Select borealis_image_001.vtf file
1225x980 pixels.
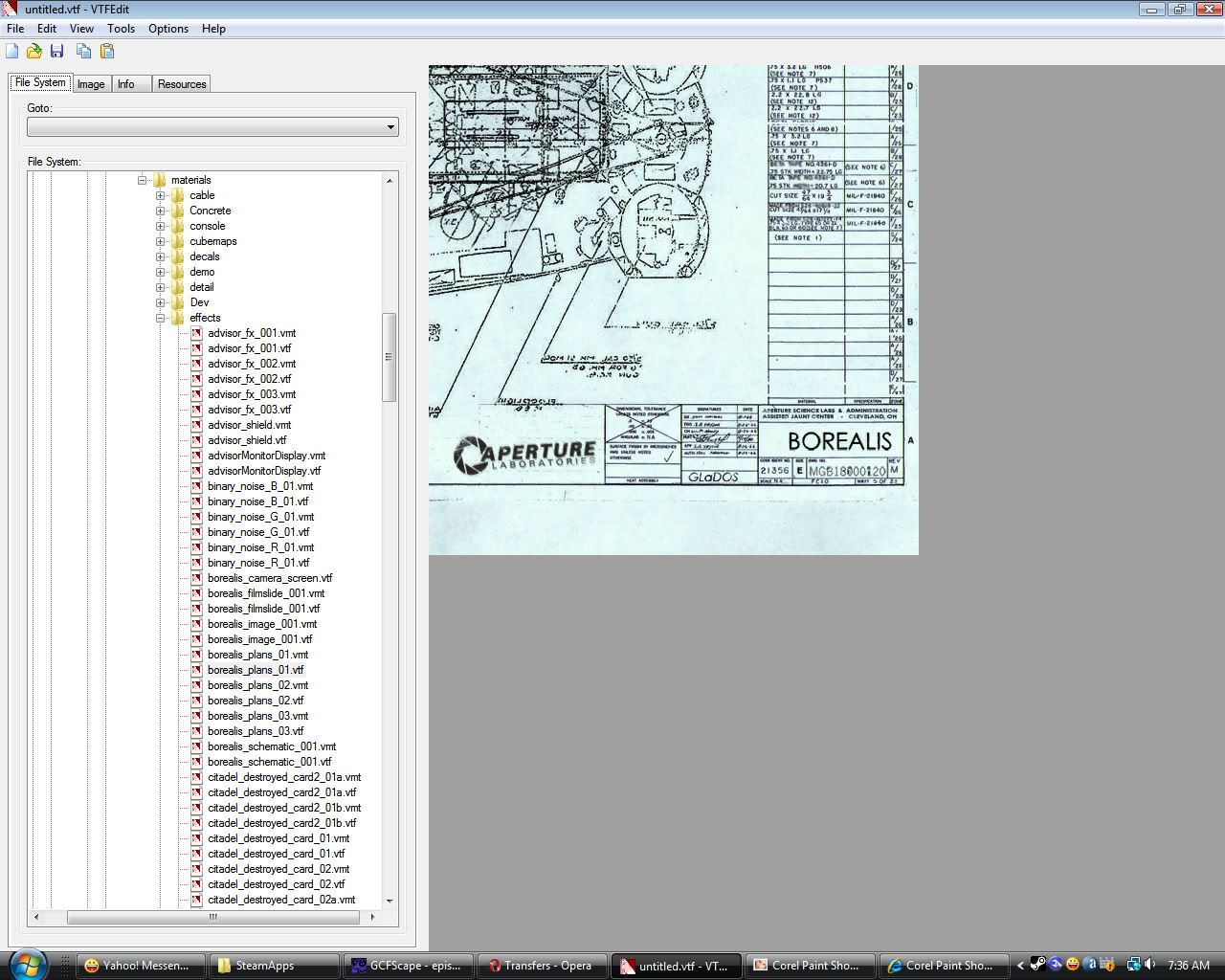259,639
